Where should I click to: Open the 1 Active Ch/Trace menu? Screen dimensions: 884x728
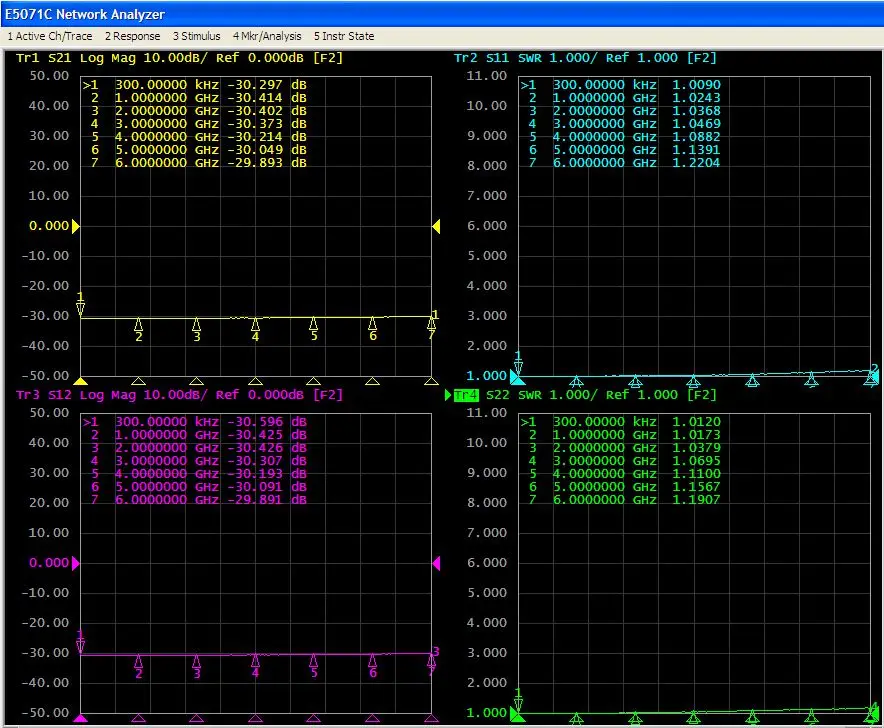[50, 36]
